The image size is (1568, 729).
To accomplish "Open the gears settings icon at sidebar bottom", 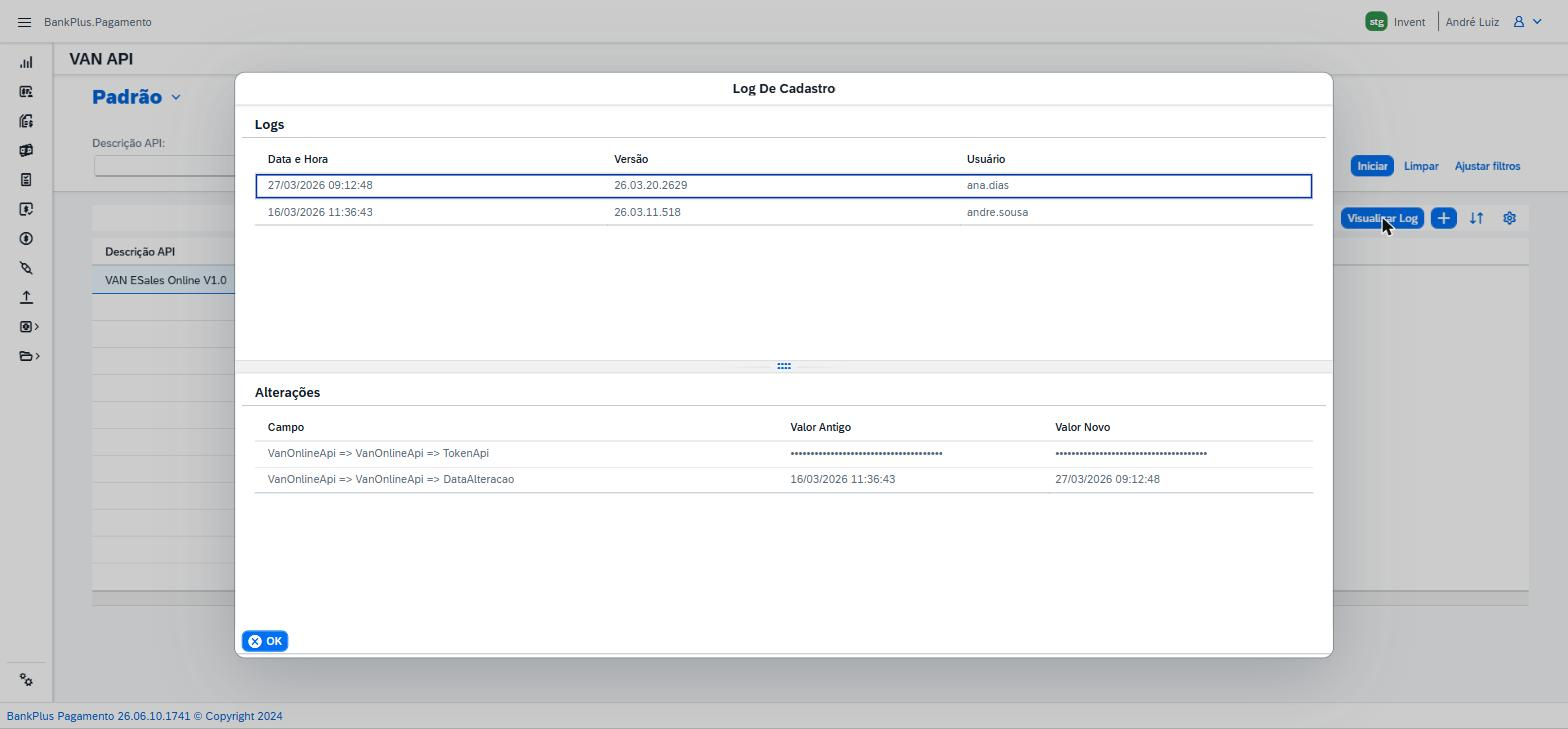I will (x=26, y=680).
